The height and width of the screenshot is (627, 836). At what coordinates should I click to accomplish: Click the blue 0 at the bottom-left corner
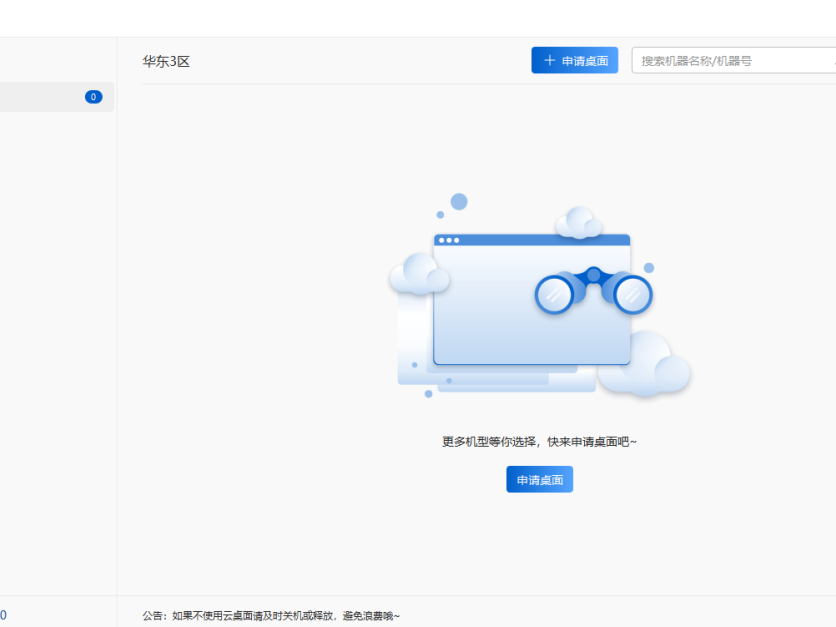[x=3, y=615]
